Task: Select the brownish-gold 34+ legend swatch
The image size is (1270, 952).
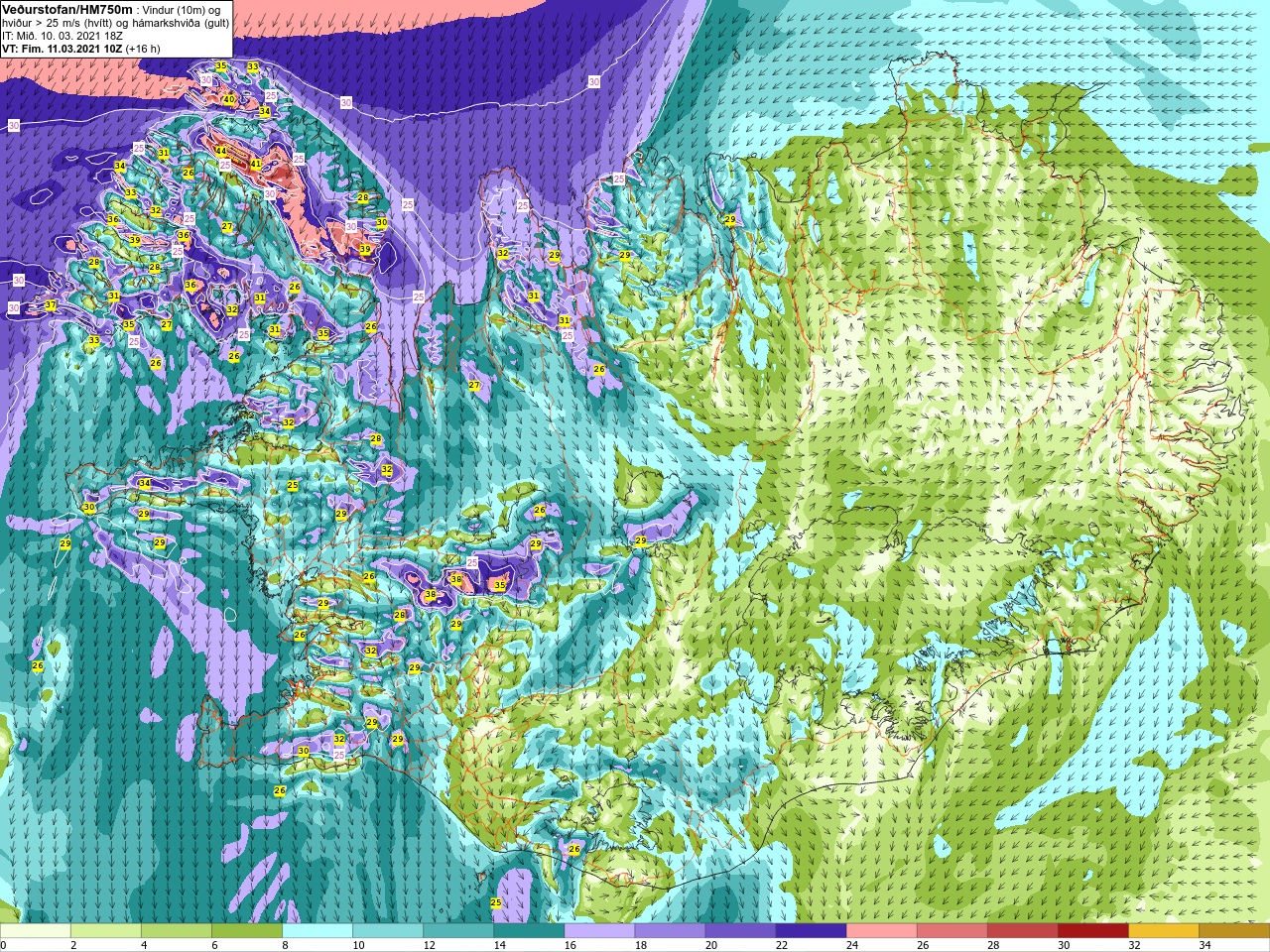Action: click(x=1233, y=931)
